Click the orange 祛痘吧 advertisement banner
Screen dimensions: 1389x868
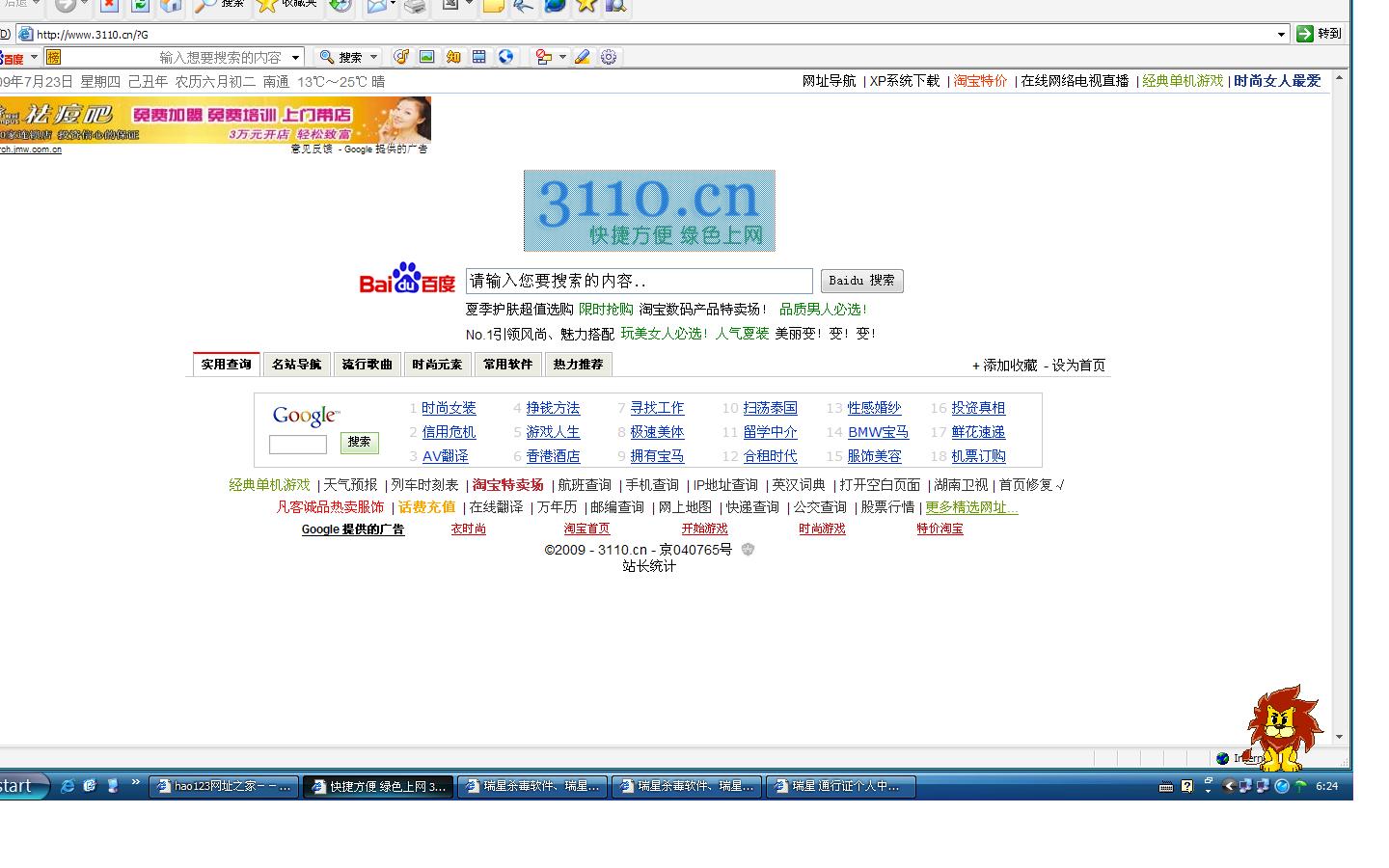pos(215,120)
